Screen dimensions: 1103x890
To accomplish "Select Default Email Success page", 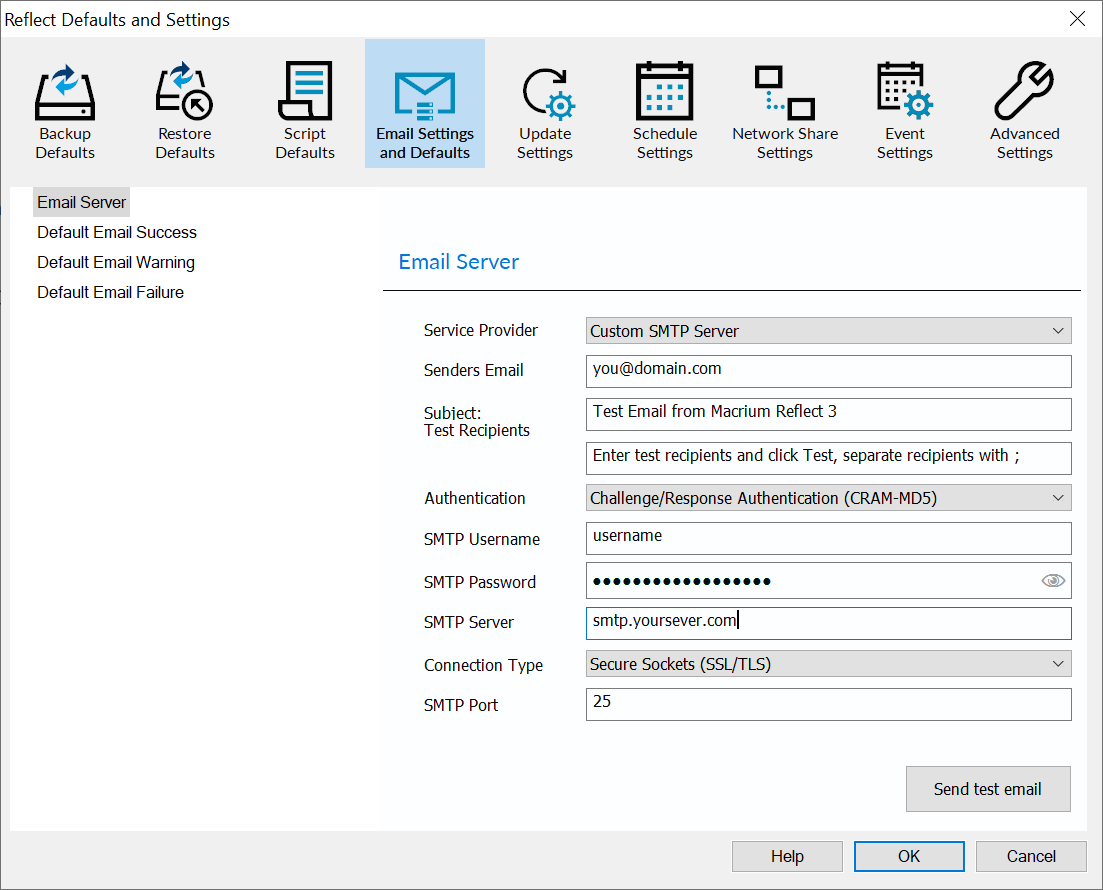I will pyautogui.click(x=117, y=232).
